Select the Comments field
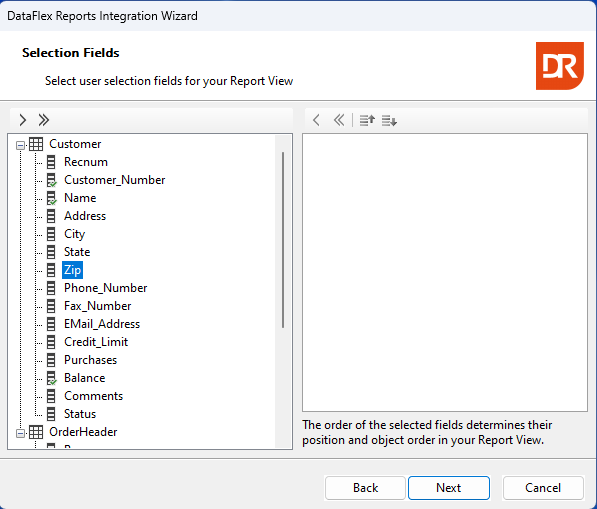This screenshot has width=597, height=509. [x=93, y=396]
